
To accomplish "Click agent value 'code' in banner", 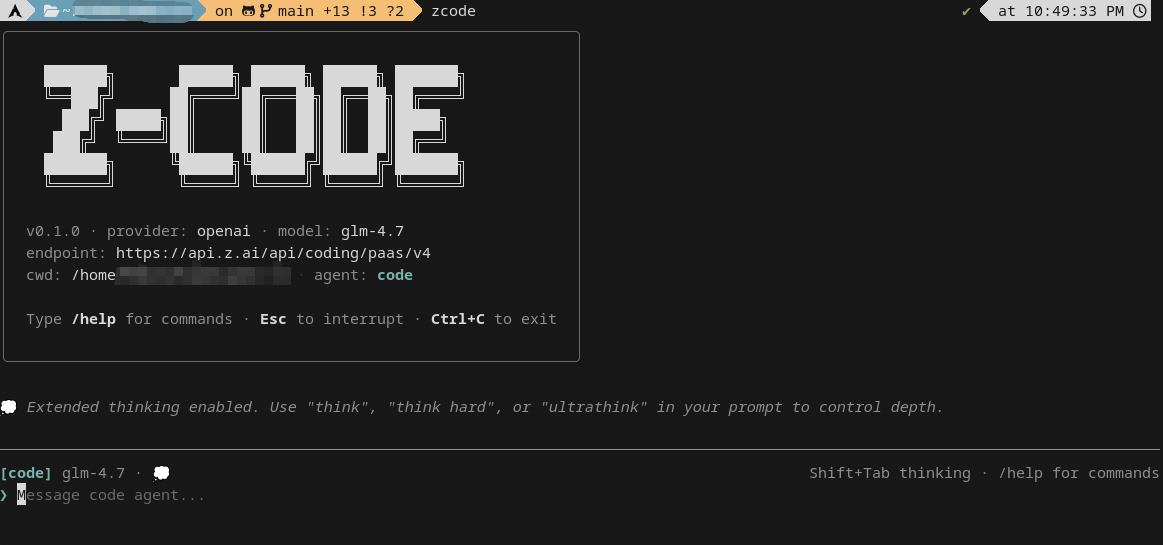I will pyautogui.click(x=395, y=275).
